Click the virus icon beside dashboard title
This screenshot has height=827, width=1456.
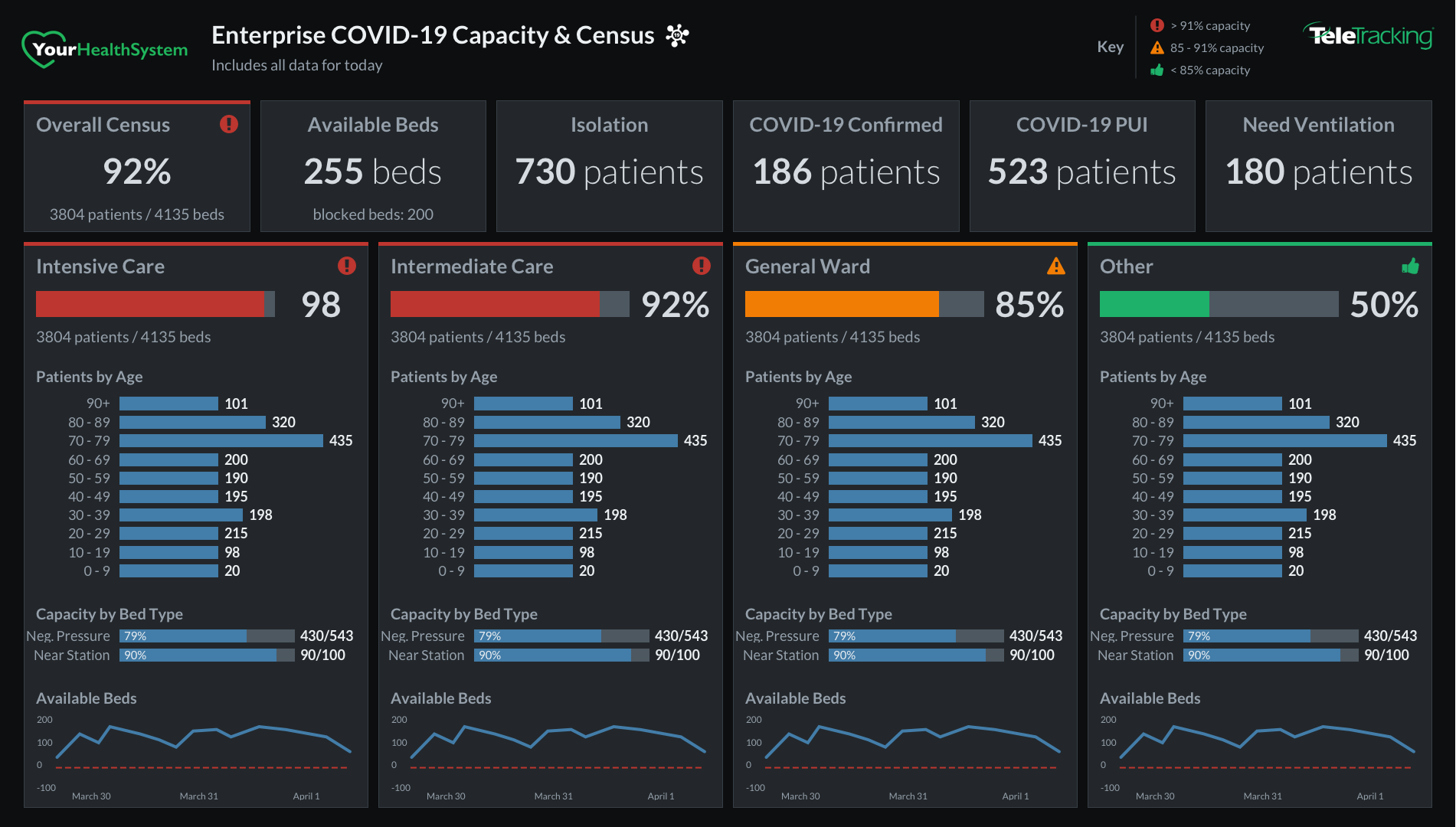coord(677,35)
